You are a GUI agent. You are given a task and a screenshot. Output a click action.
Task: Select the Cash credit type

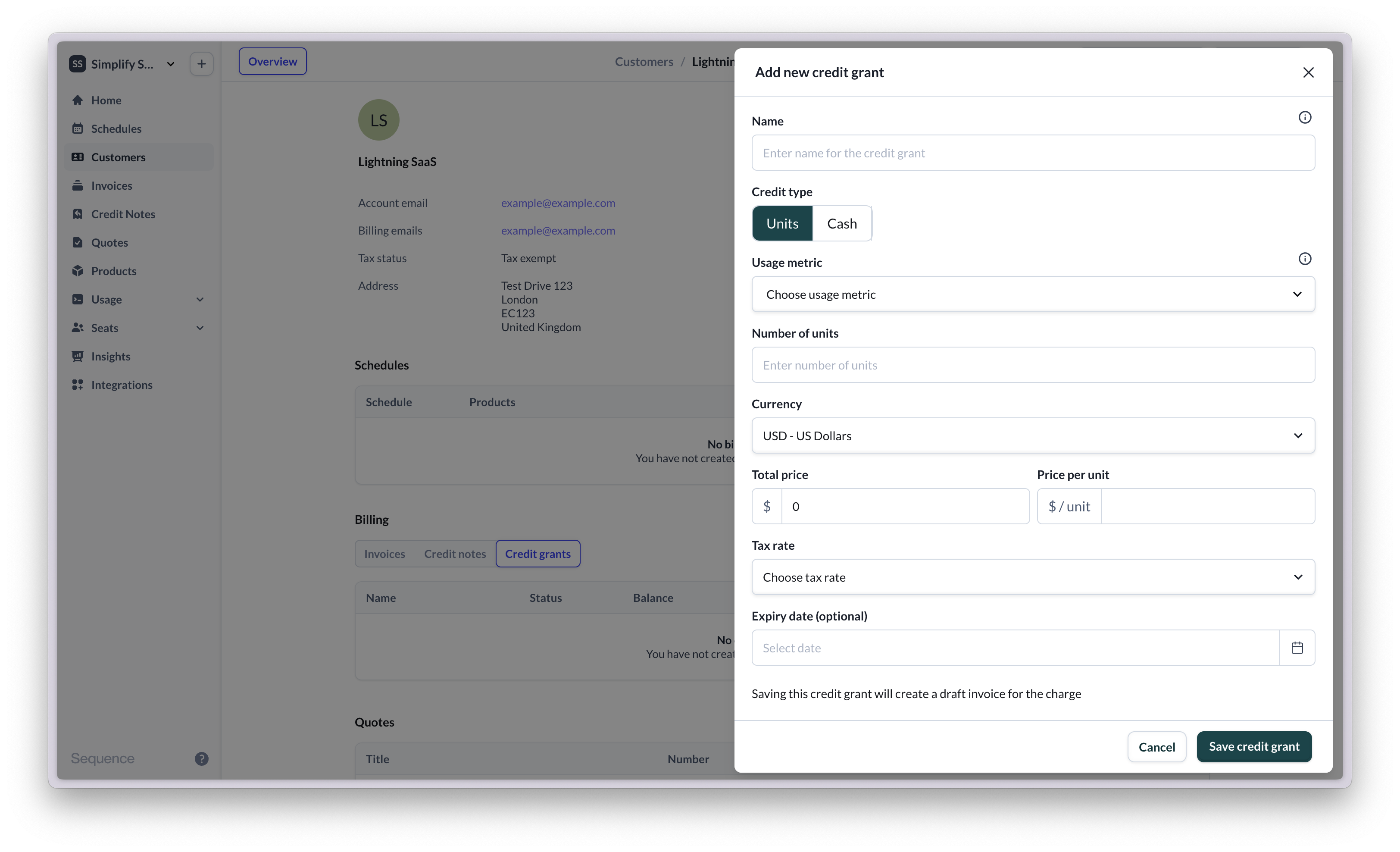click(841, 223)
